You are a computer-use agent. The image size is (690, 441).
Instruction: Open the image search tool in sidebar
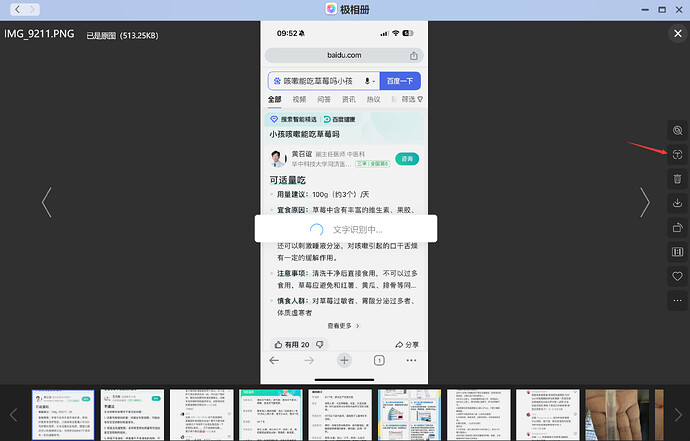677,131
